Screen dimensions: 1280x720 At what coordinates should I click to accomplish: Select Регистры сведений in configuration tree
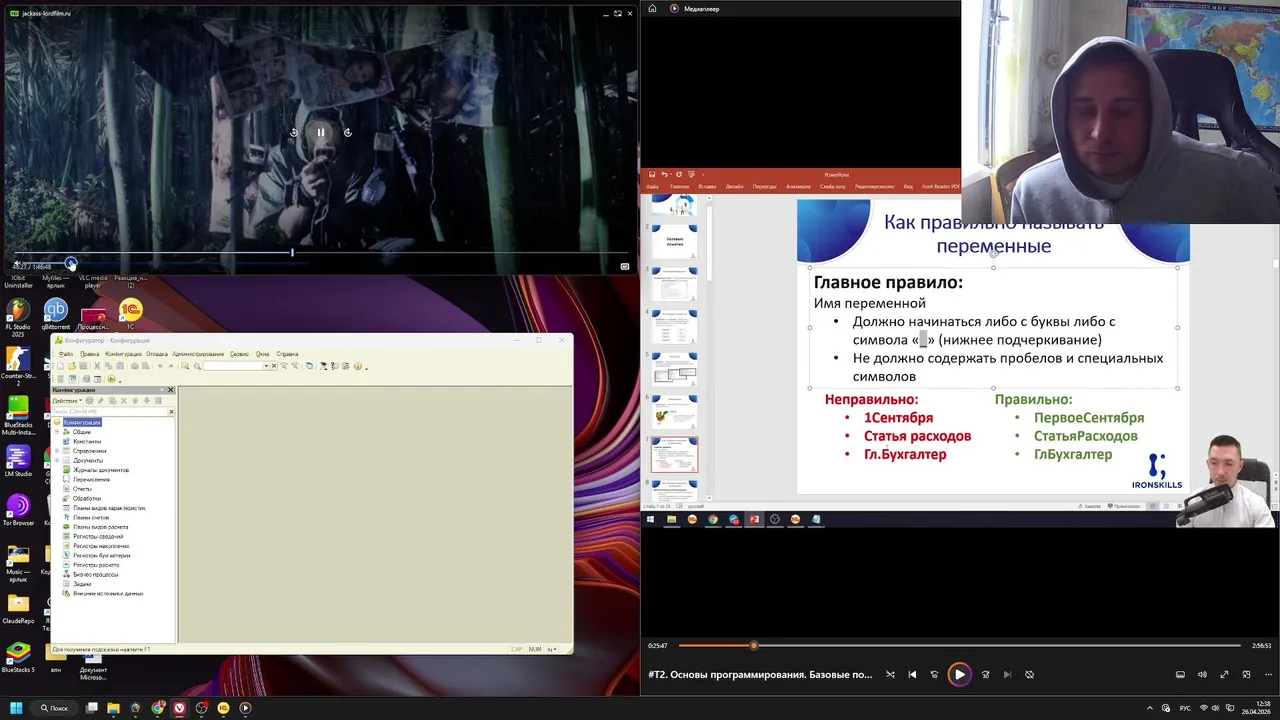pos(98,536)
